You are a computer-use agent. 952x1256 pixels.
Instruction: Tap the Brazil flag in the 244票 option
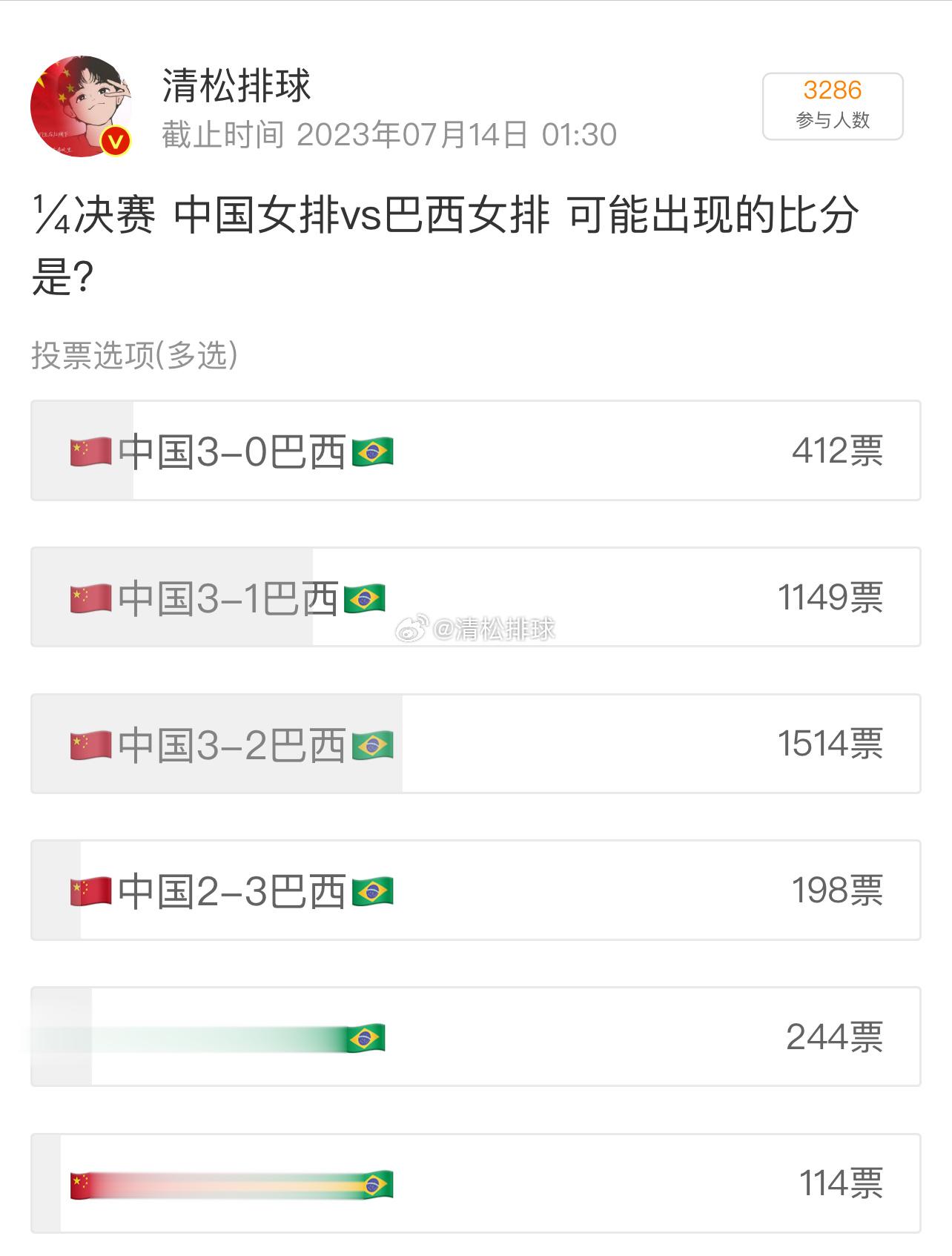click(x=364, y=1038)
